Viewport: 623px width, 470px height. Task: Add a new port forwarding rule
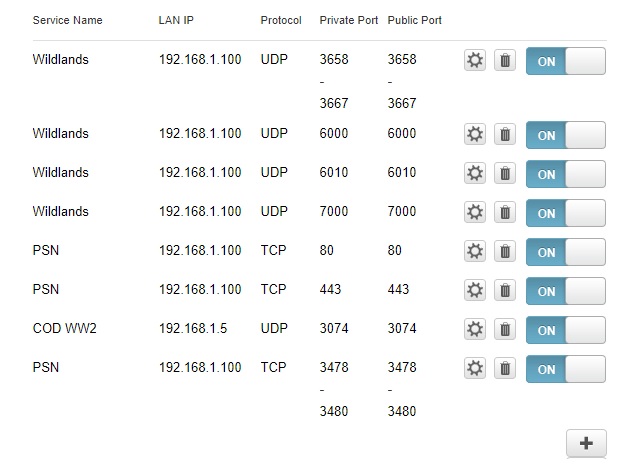click(x=586, y=443)
